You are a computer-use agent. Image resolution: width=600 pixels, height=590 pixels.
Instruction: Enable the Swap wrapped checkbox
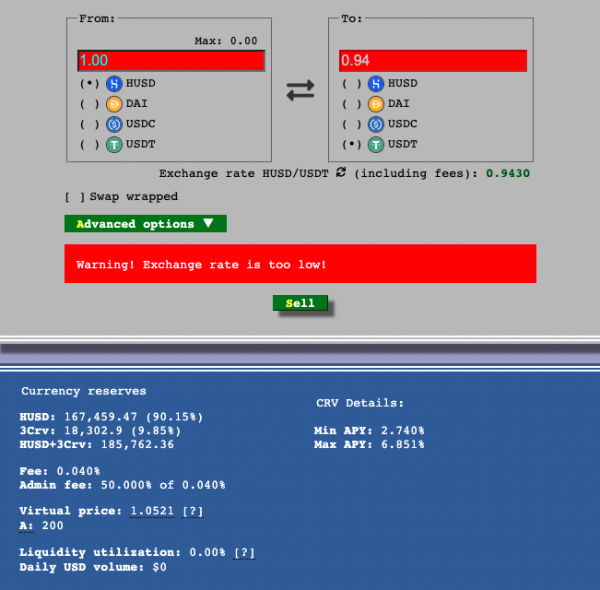pos(75,197)
